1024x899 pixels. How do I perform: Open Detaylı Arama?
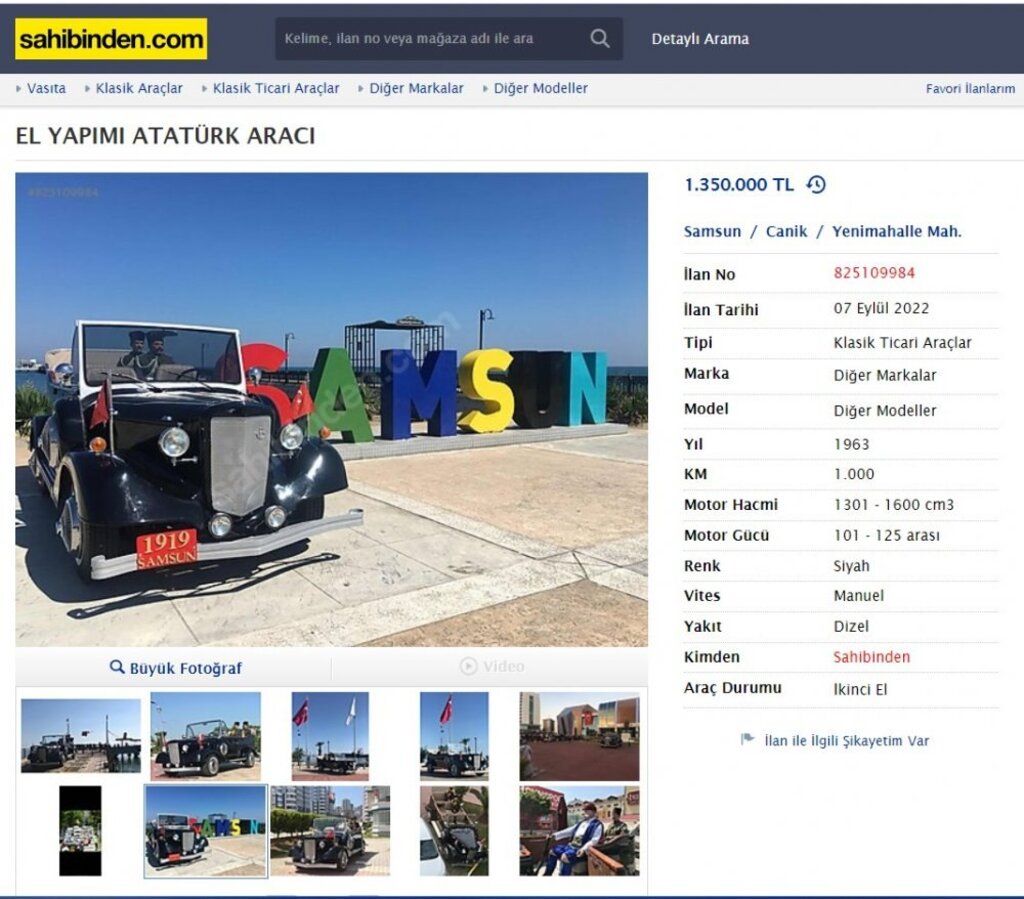[x=700, y=39]
